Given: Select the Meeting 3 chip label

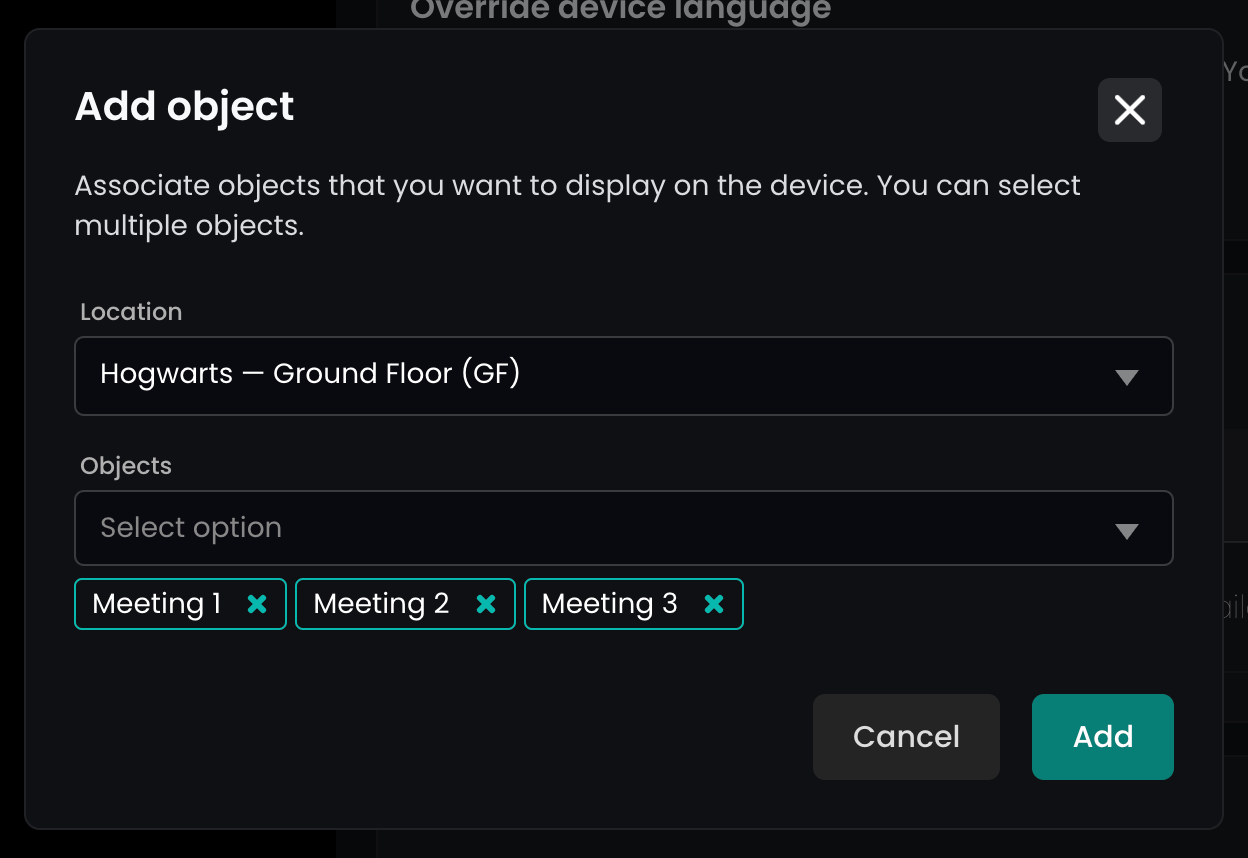Looking at the screenshot, I should [609, 604].
